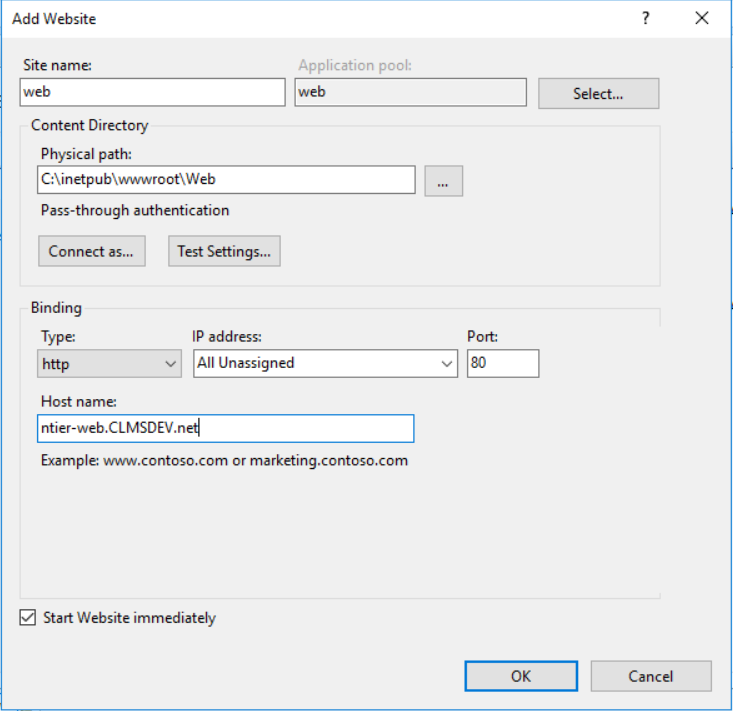Open the browse folder ellipsis button
This screenshot has height=711, width=733.
coord(443,181)
